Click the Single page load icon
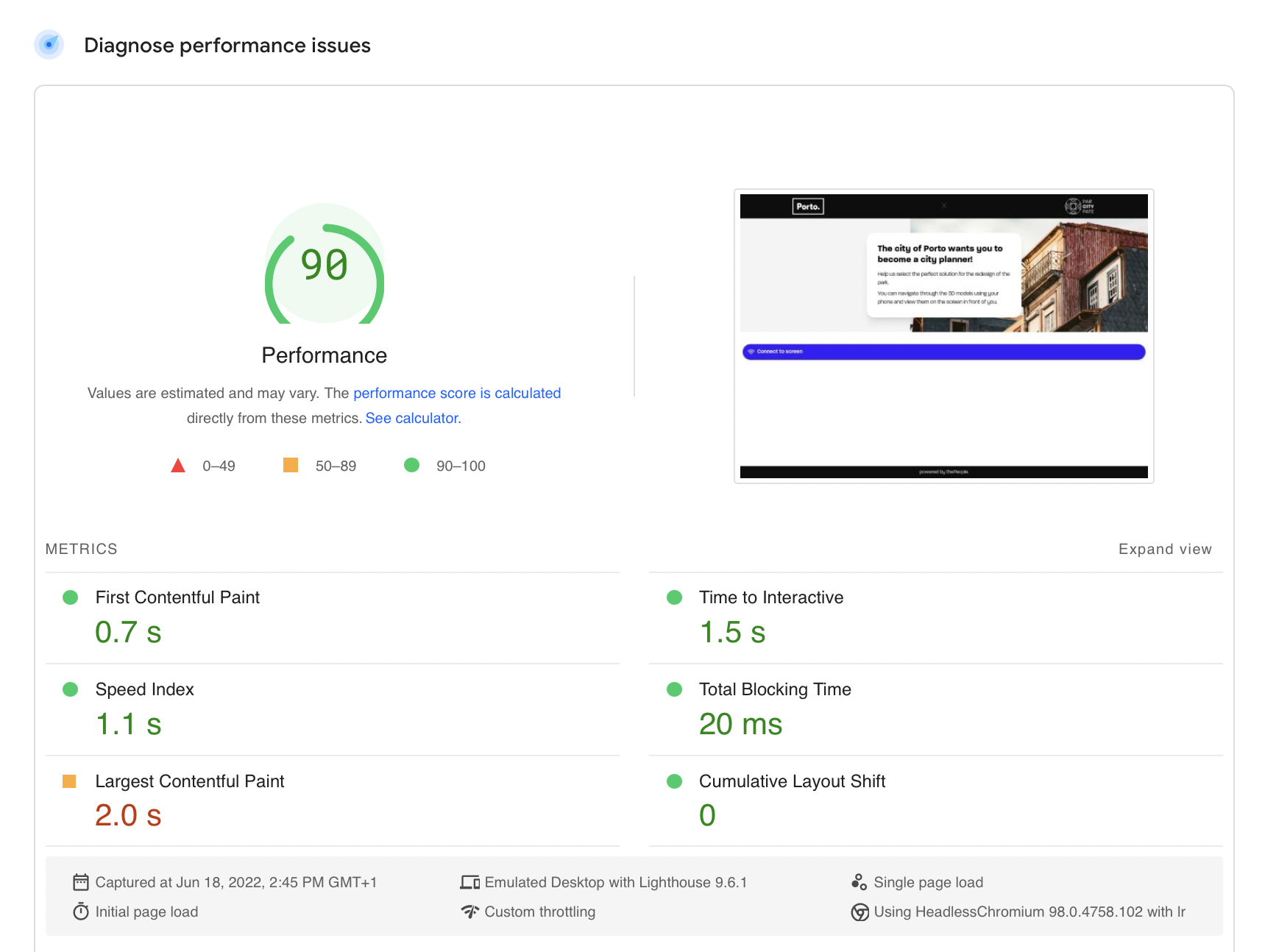The height and width of the screenshot is (952, 1276). pos(859,882)
